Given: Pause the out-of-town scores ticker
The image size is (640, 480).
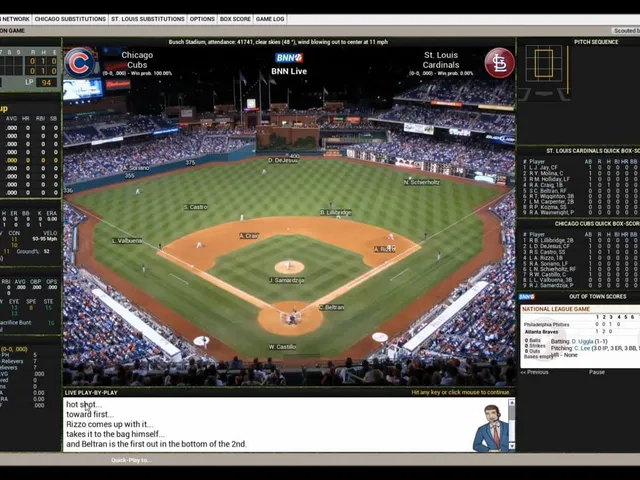Looking at the screenshot, I should click(597, 372).
